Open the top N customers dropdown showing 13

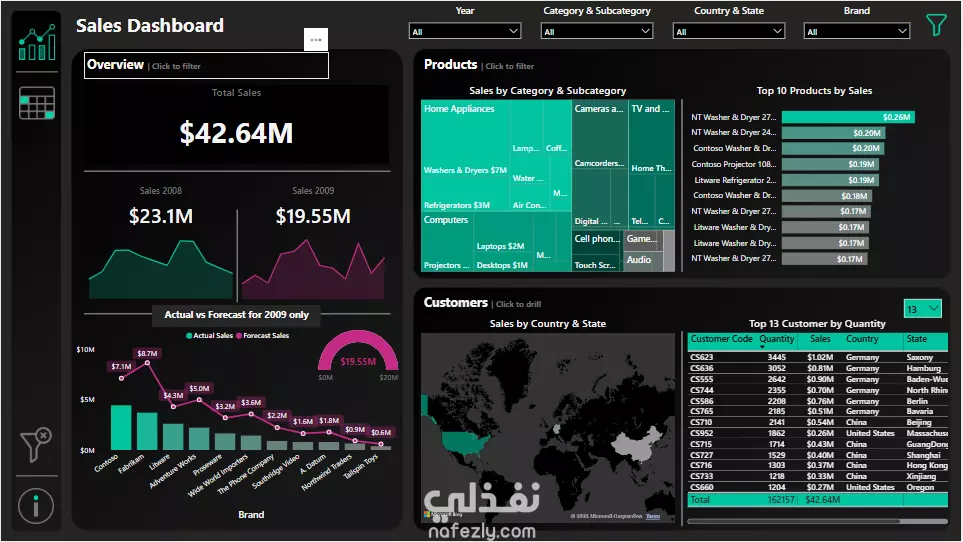[922, 309]
